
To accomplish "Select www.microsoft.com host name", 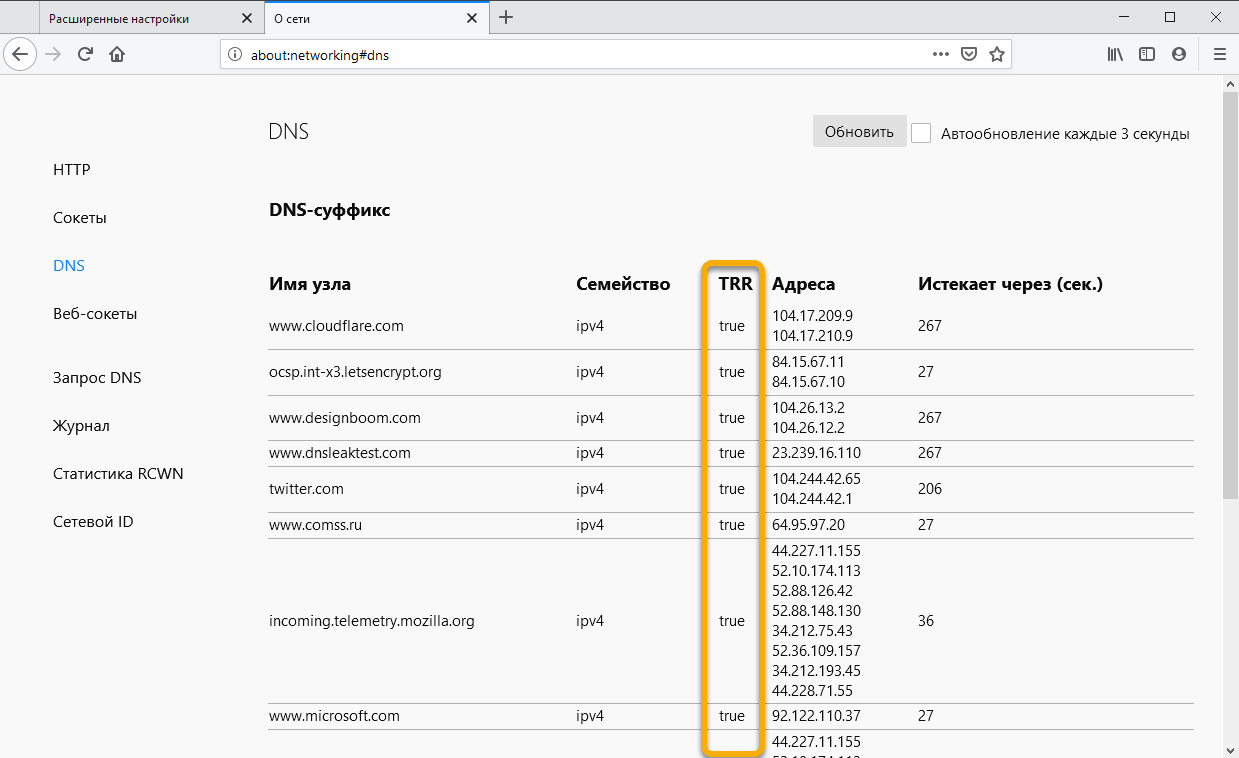I will (x=334, y=716).
